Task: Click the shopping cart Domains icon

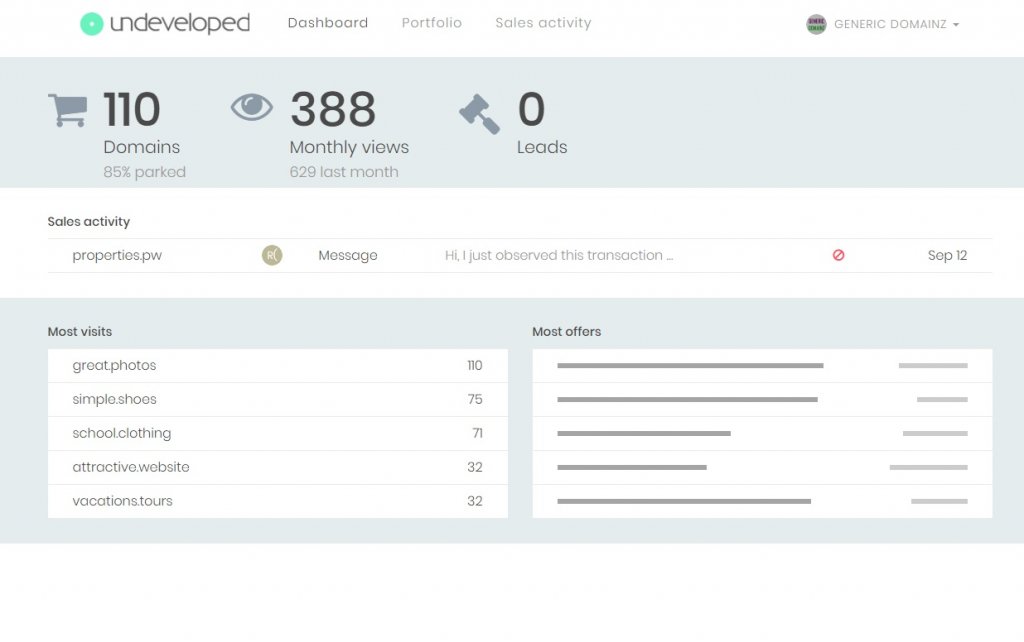Action: tap(67, 110)
